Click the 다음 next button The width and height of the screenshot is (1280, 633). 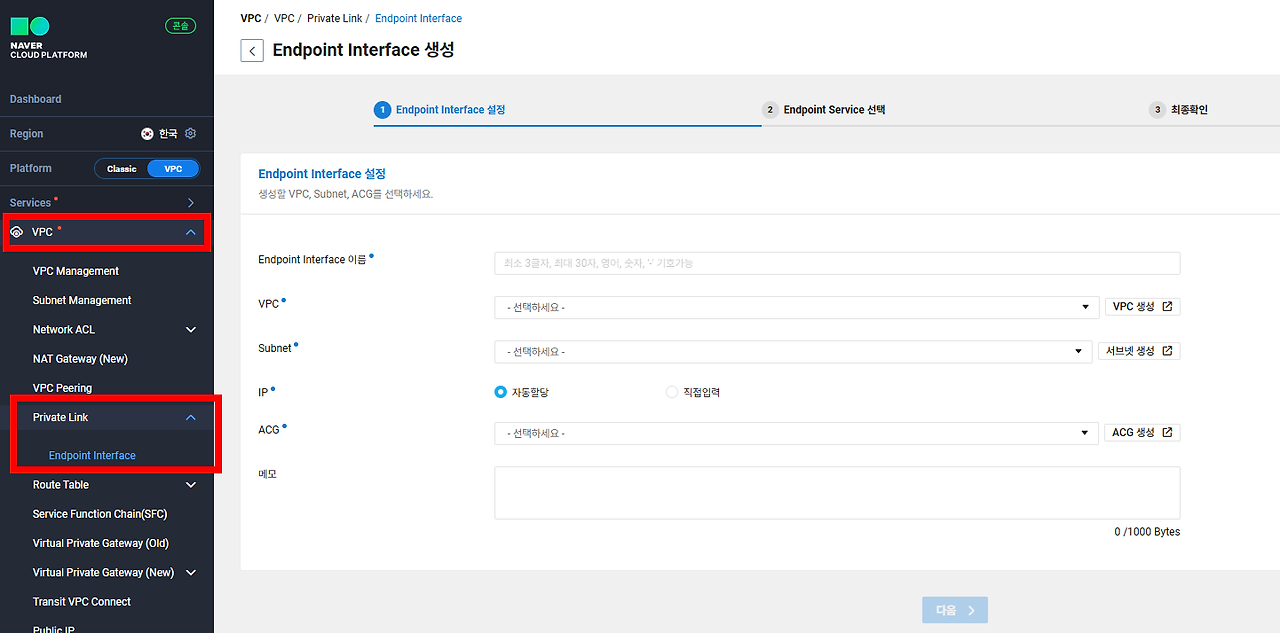pos(955,610)
